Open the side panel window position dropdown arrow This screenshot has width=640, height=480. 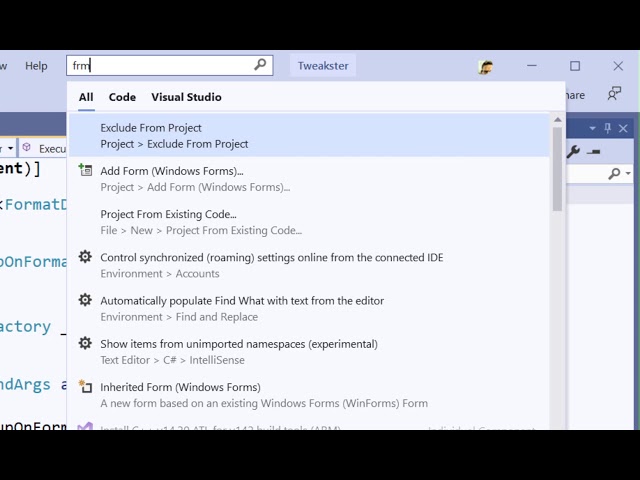[x=592, y=129]
